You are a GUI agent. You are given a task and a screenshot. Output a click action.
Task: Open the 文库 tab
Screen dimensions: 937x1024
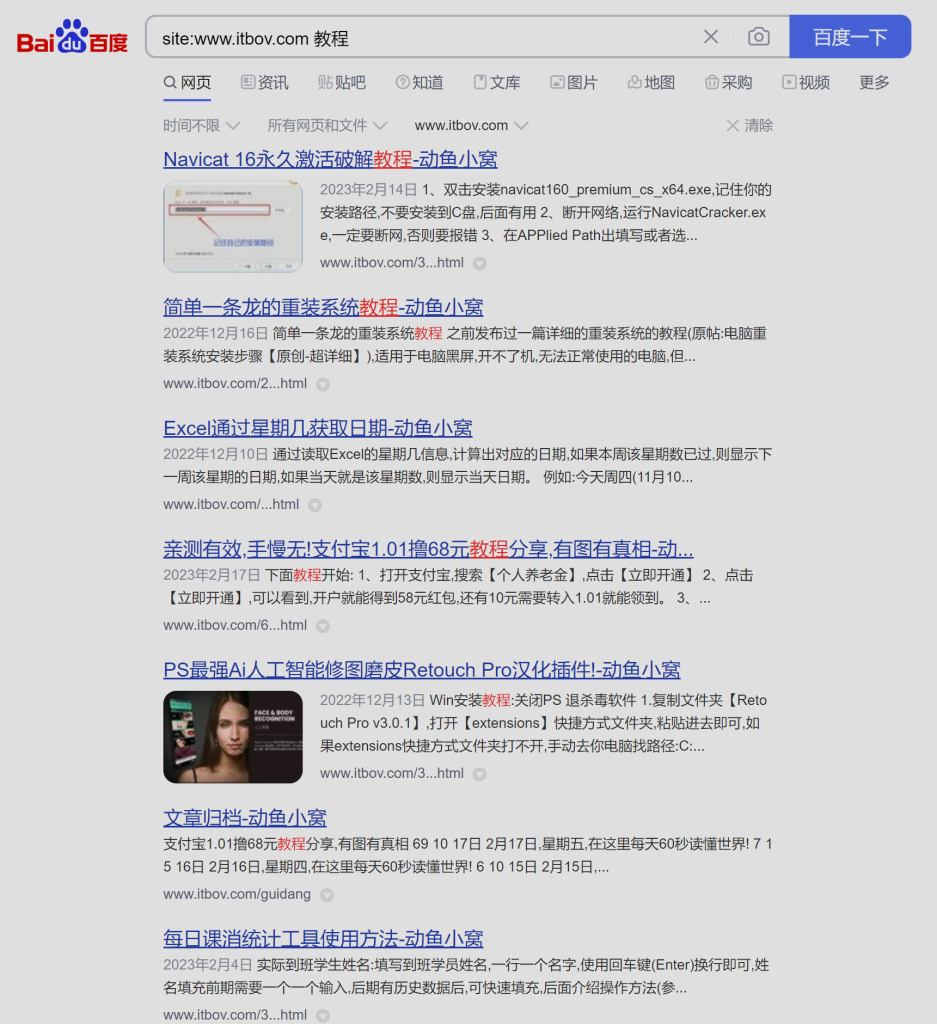[x=497, y=83]
